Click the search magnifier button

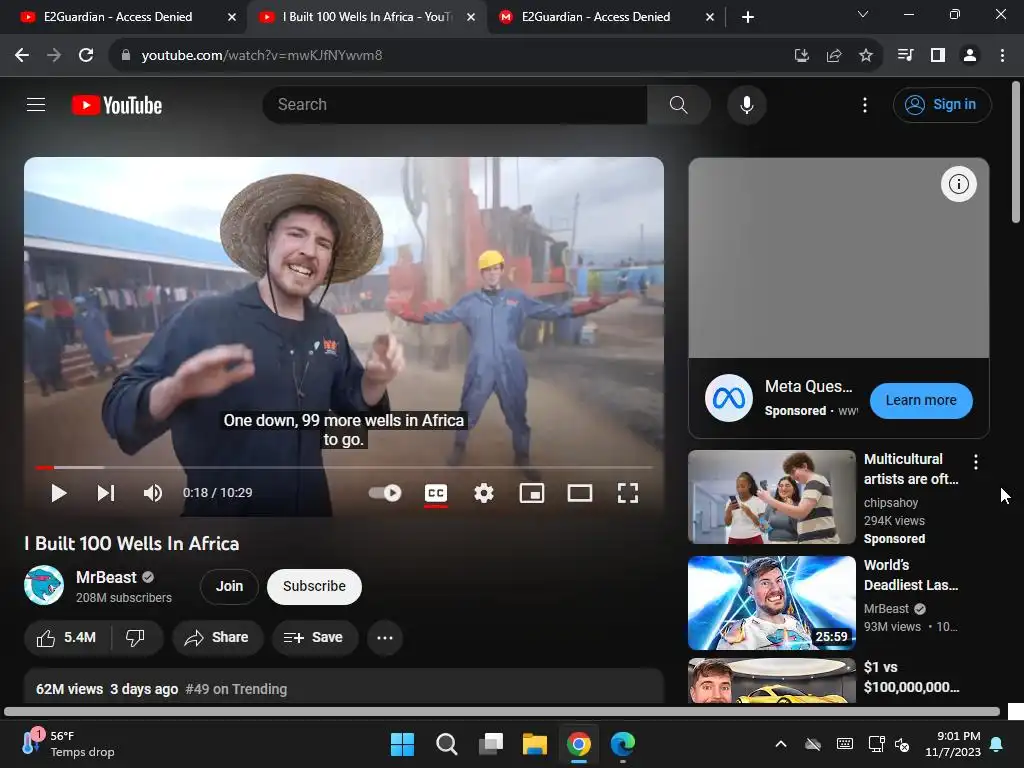point(679,104)
